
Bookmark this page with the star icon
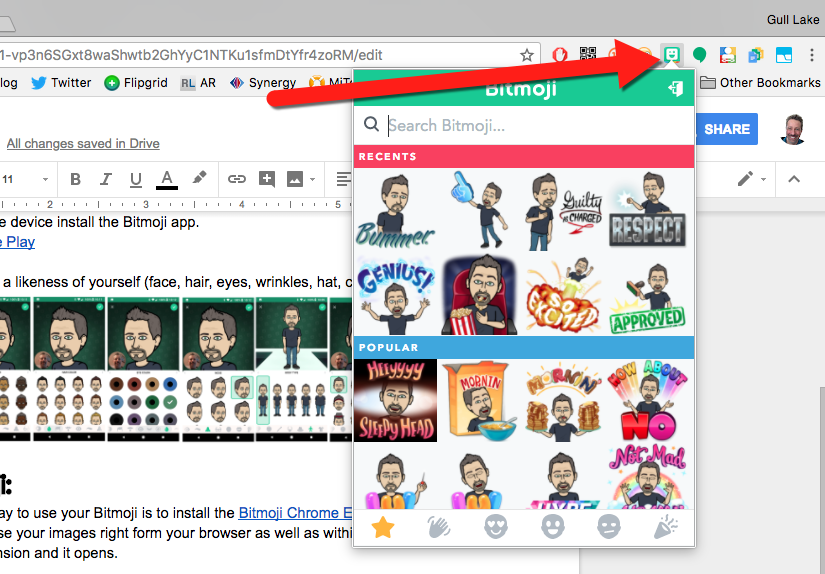527,55
